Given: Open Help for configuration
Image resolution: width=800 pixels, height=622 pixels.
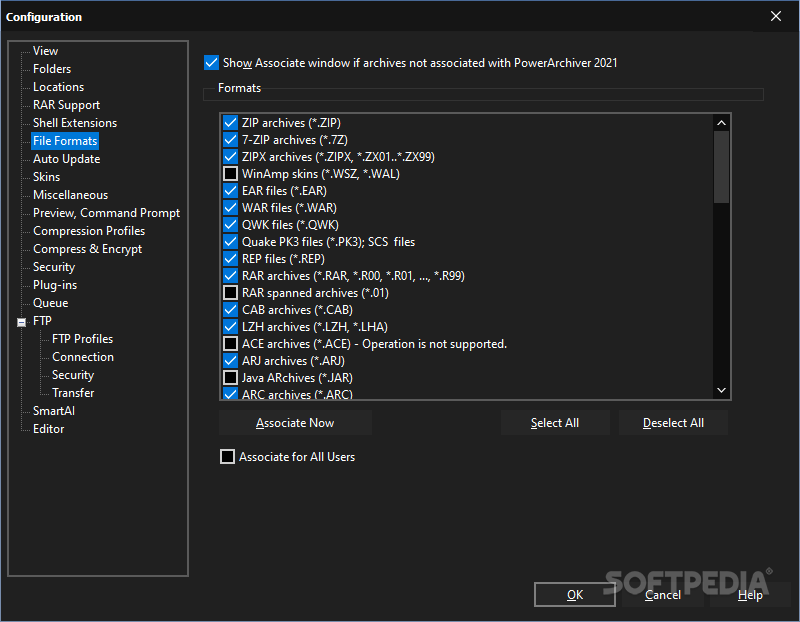Looking at the screenshot, I should [750, 595].
